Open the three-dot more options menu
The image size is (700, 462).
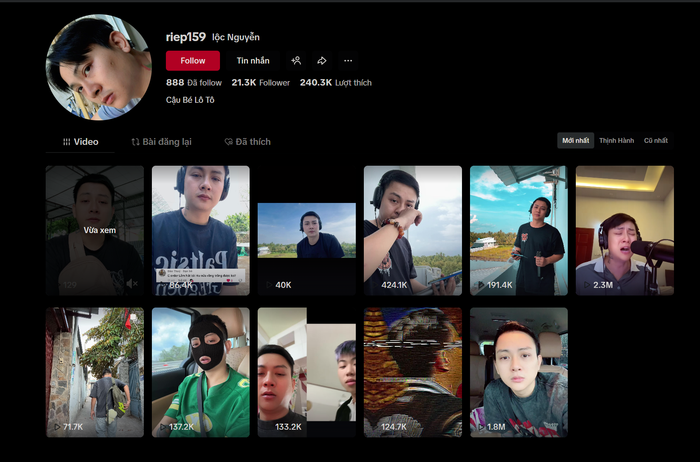[348, 60]
